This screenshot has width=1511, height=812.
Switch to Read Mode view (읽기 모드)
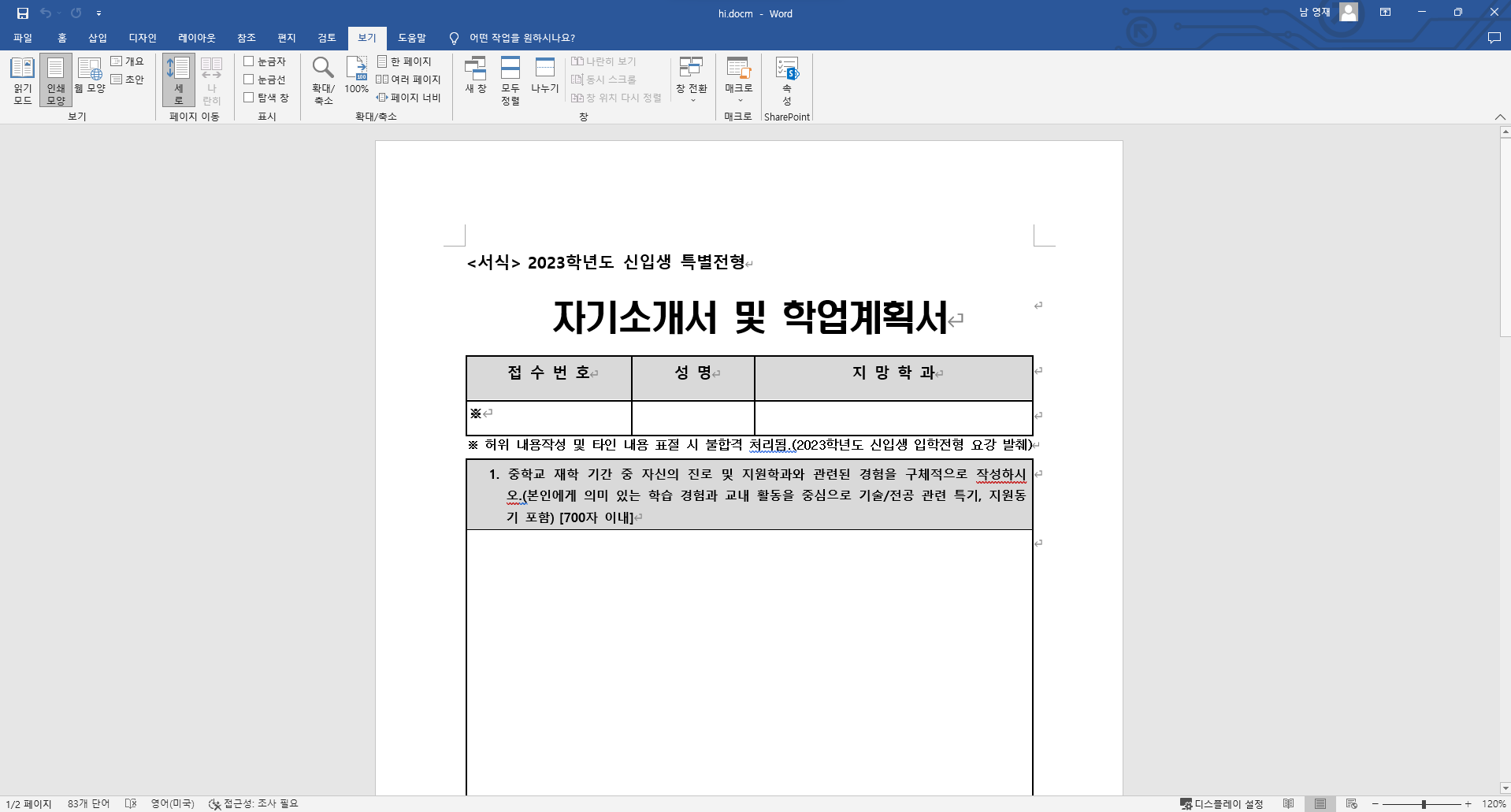(x=23, y=80)
